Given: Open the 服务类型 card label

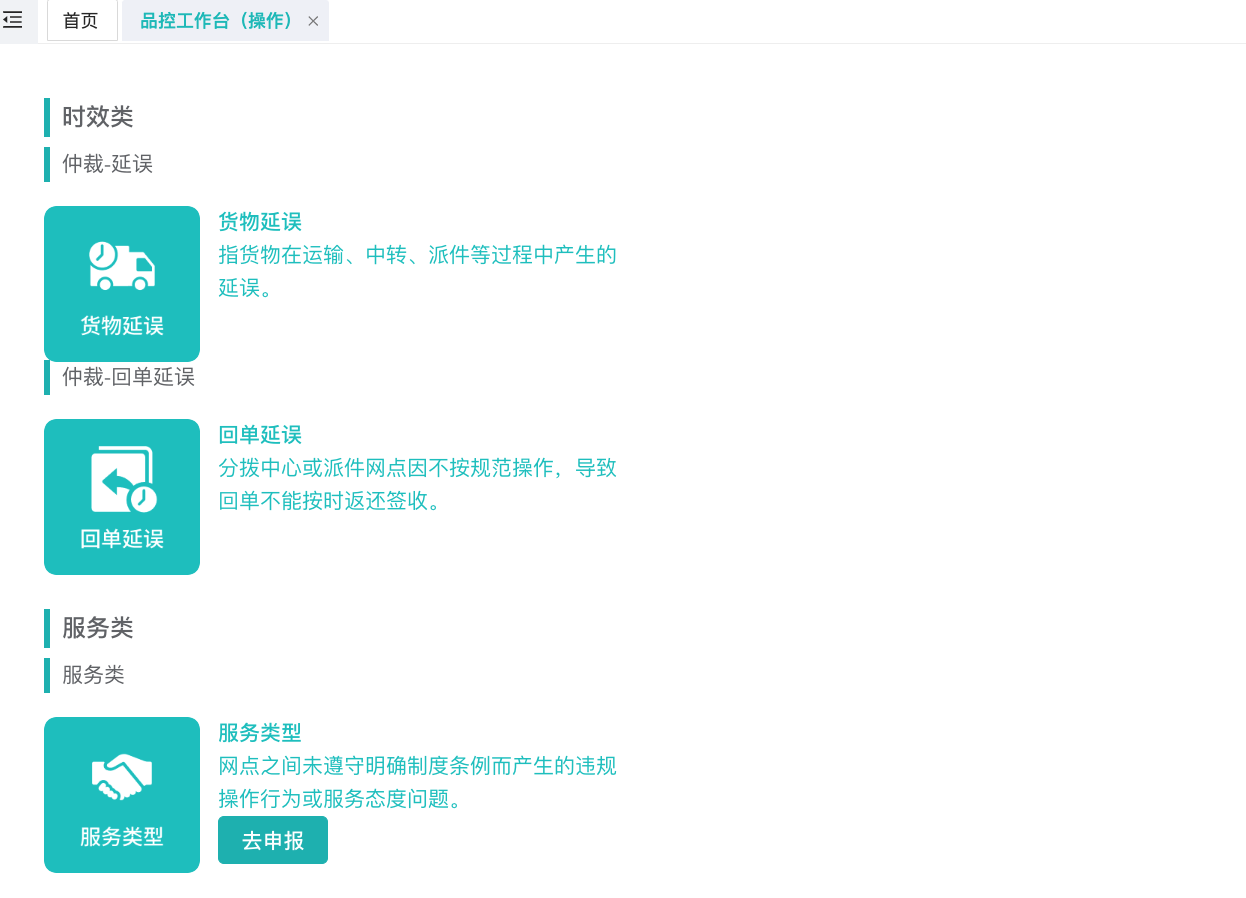Looking at the screenshot, I should [x=122, y=837].
